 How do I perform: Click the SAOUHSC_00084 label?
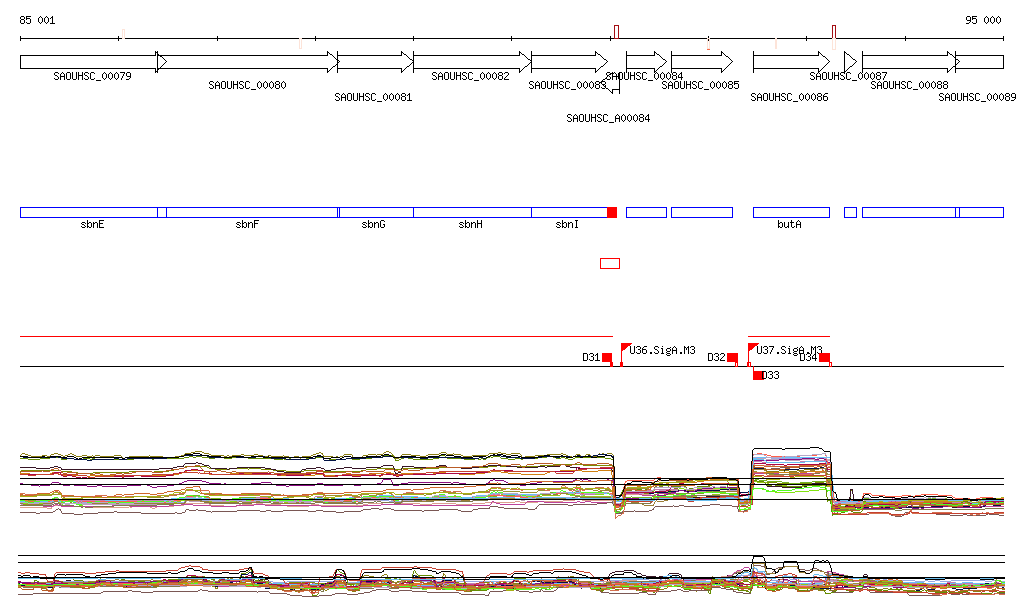tap(645, 76)
